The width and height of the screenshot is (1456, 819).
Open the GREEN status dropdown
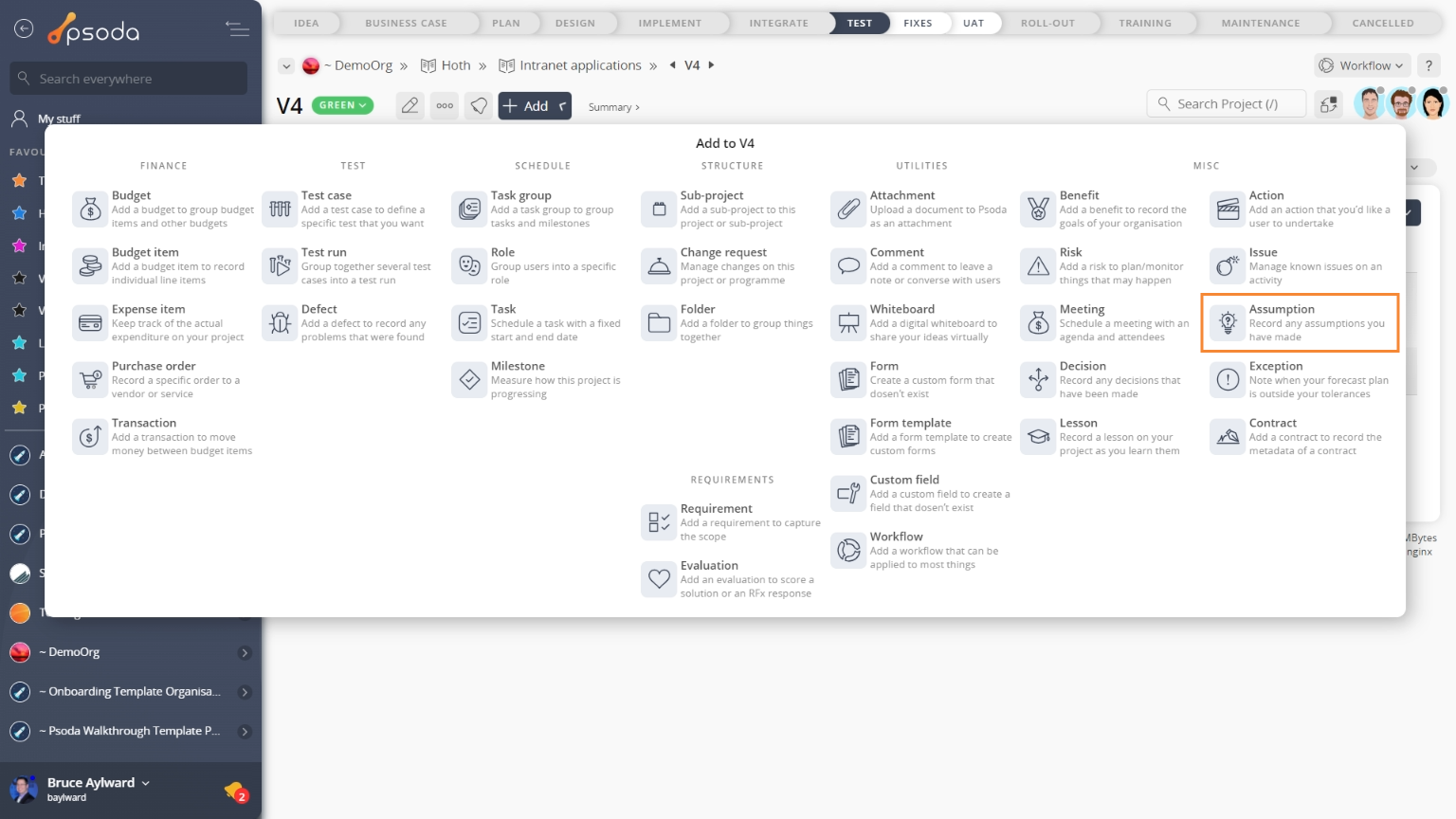point(343,105)
